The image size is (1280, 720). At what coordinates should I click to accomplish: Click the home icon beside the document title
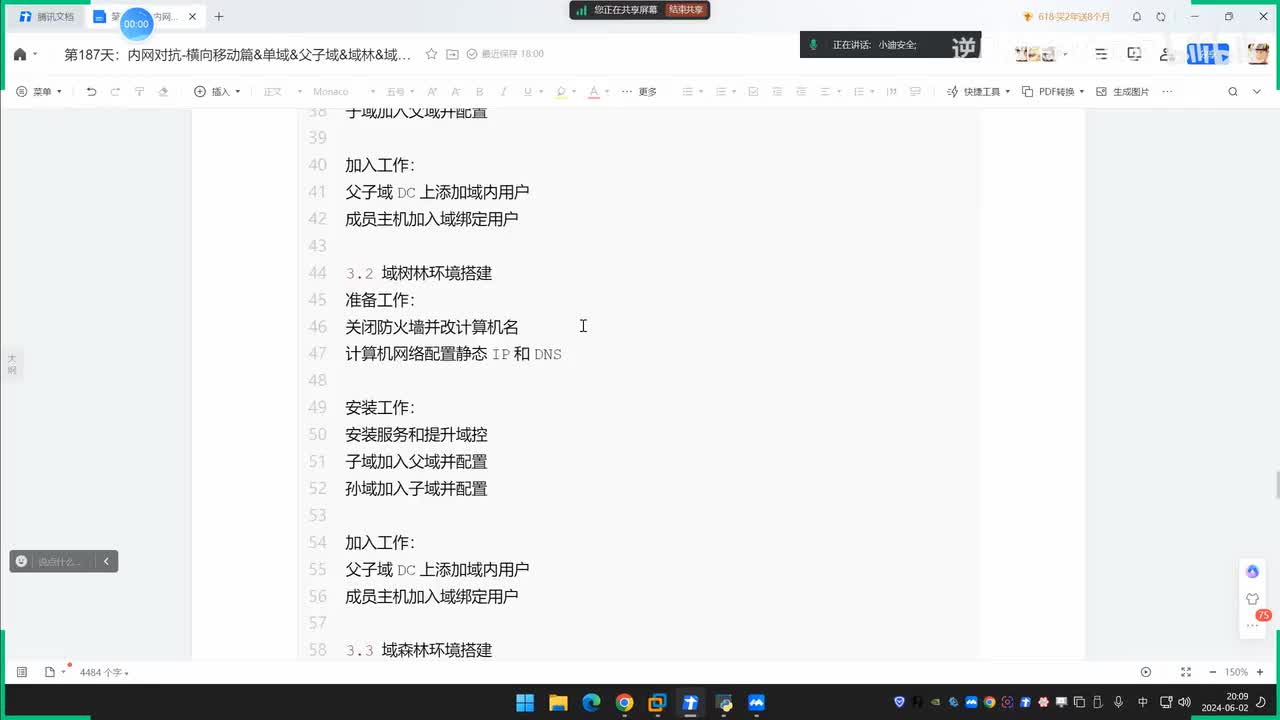[20, 54]
